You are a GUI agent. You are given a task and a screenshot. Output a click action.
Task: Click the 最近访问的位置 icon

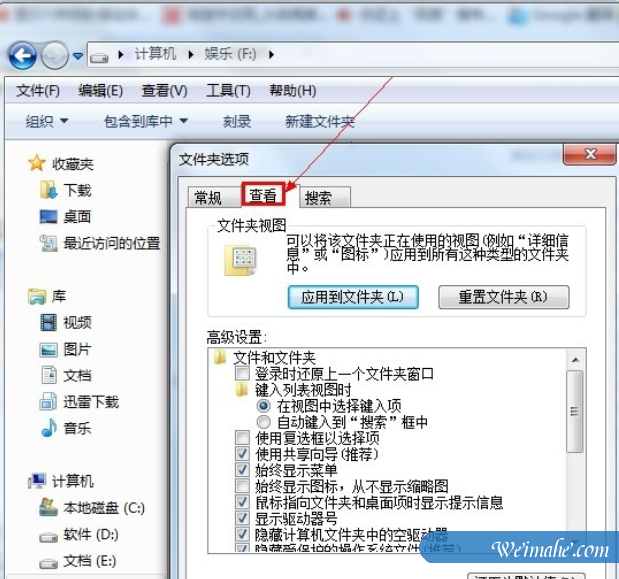coord(49,243)
